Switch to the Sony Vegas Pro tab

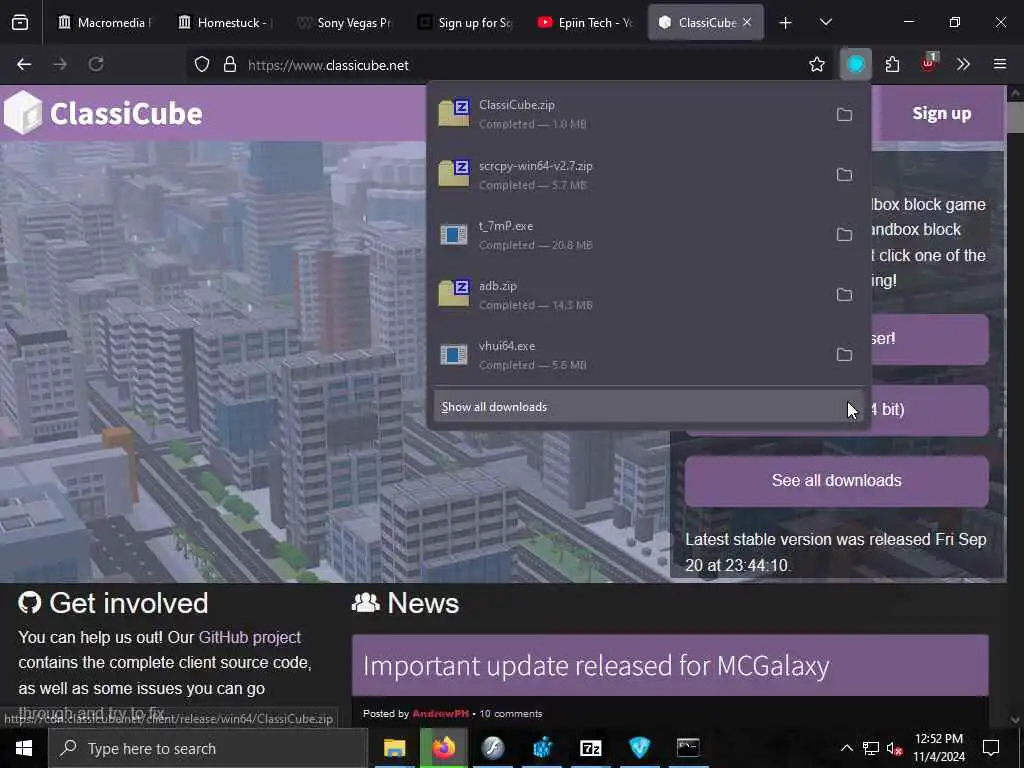pos(344,23)
